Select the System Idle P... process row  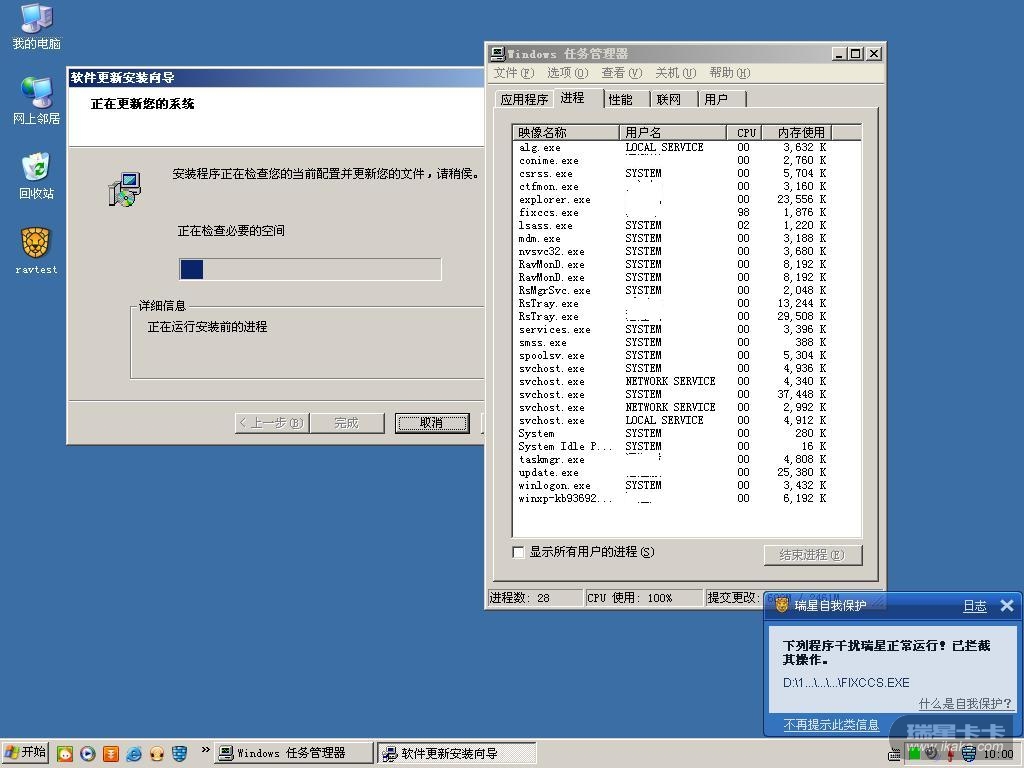[673, 446]
